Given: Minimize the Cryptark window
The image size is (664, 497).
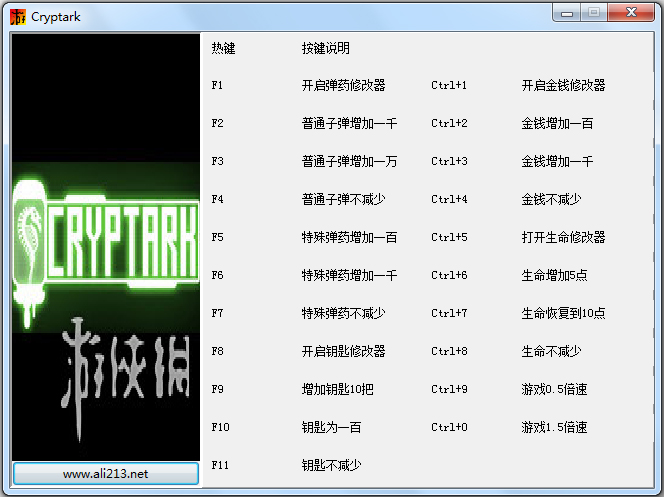Looking at the screenshot, I should coord(567,13).
